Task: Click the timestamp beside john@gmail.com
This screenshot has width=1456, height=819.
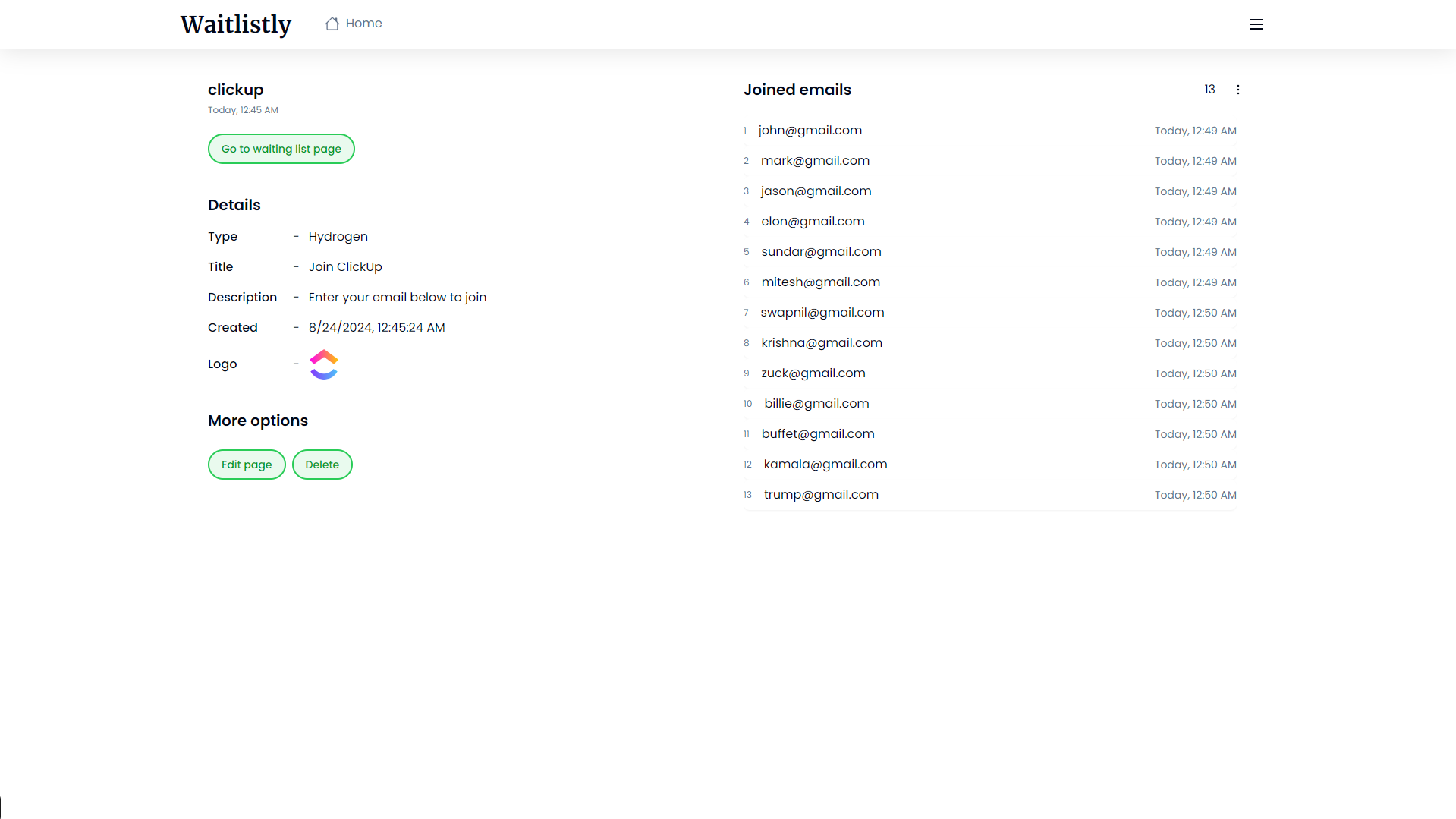Action: coord(1196,131)
